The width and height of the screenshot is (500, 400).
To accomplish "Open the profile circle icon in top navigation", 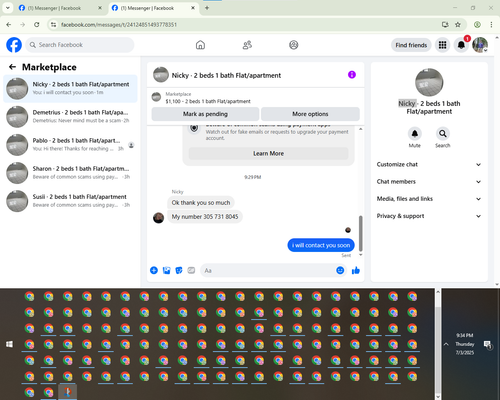I will click(x=294, y=45).
